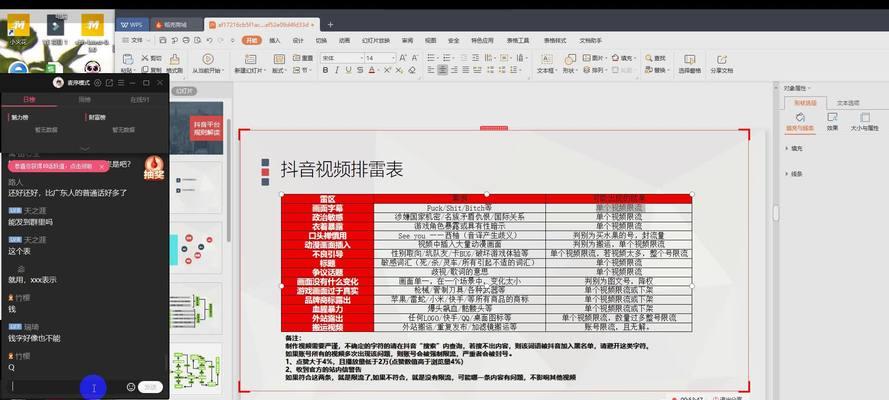Click the emoji smiley icon in chat
Image resolution: width=889 pixels, height=400 pixels.
[x=131, y=387]
